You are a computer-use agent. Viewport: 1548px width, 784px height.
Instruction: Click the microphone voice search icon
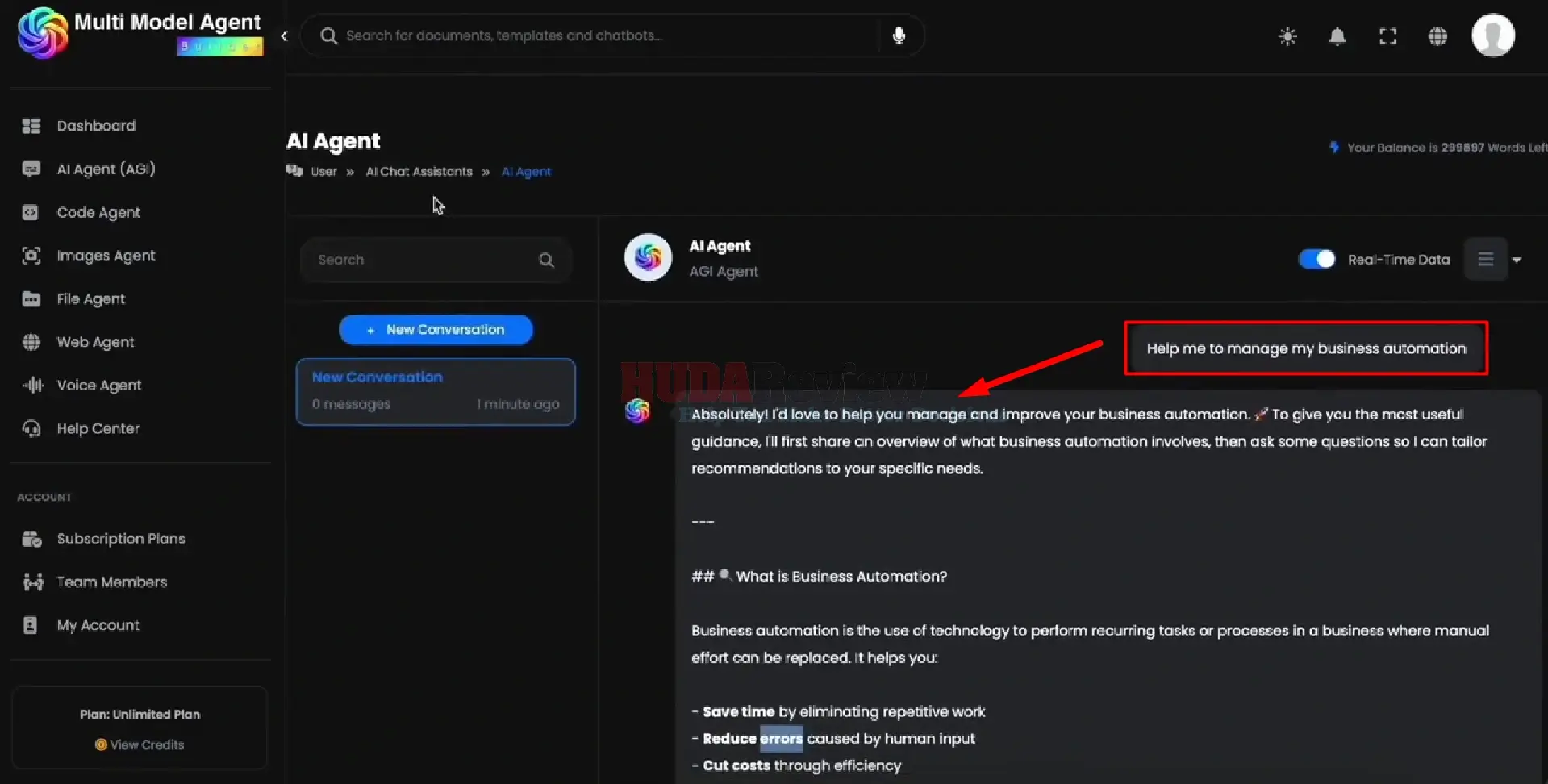pyautogui.click(x=899, y=35)
